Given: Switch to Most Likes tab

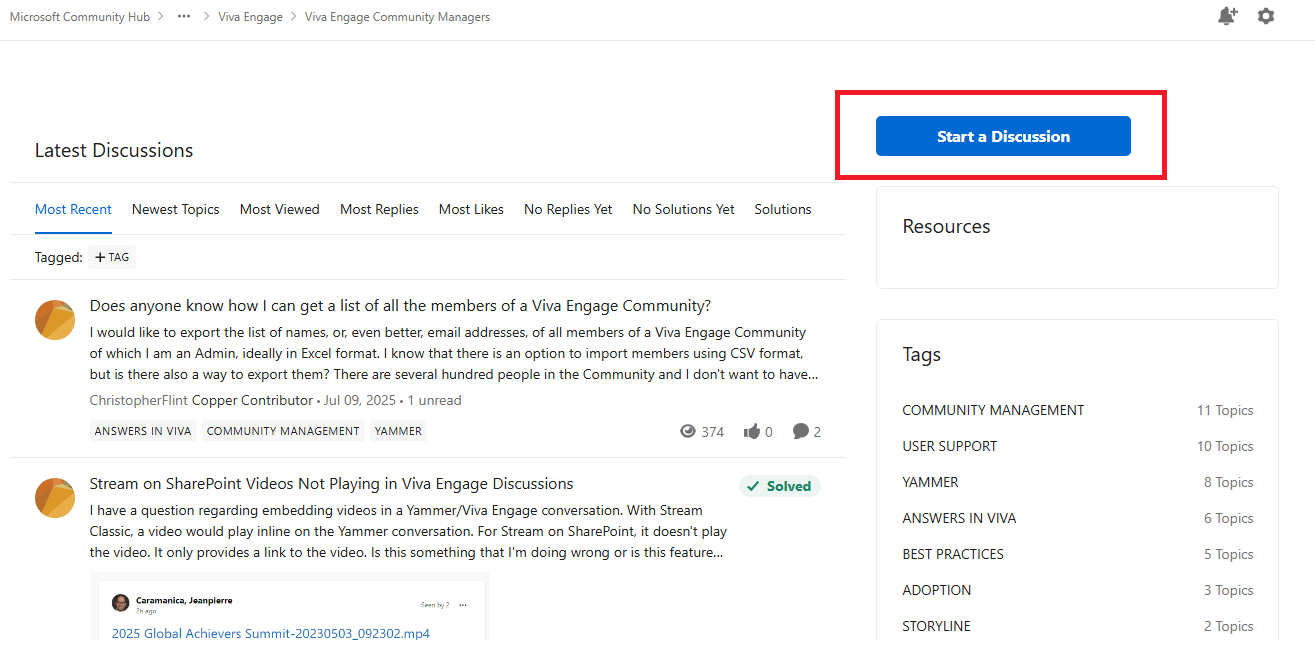Looking at the screenshot, I should (x=471, y=209).
